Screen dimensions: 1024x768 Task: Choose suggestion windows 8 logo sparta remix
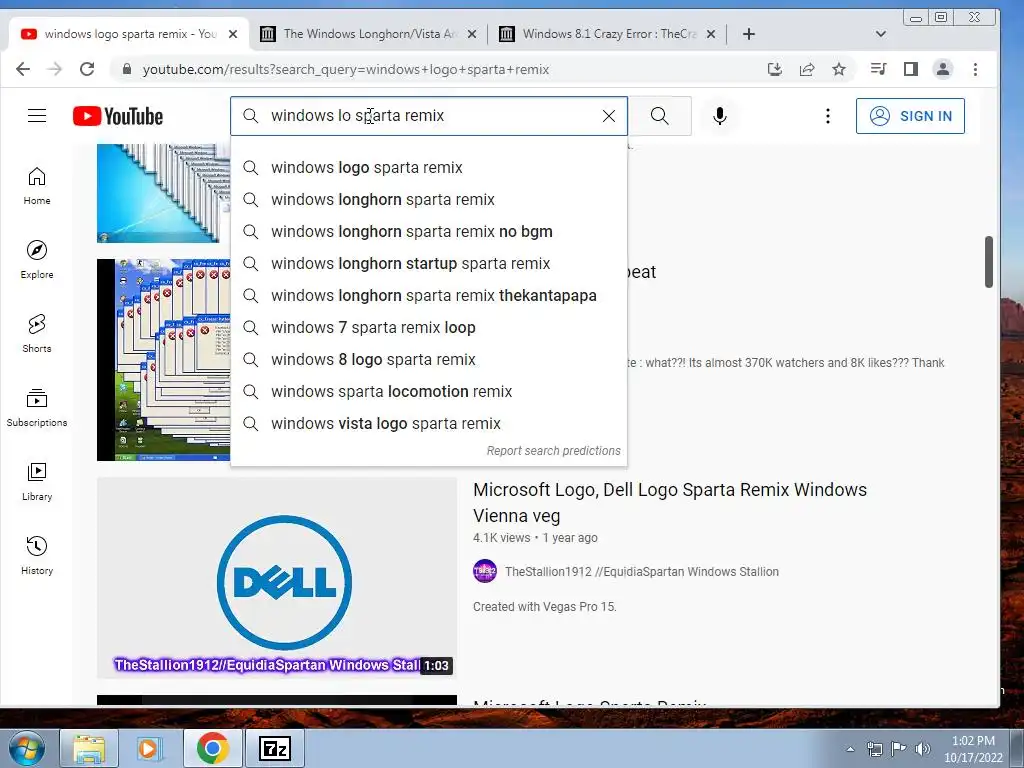click(x=428, y=360)
